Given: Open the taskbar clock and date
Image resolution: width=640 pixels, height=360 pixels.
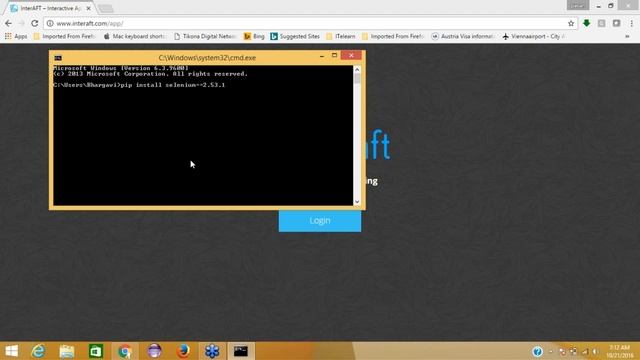Looking at the screenshot, I should pos(619,351).
